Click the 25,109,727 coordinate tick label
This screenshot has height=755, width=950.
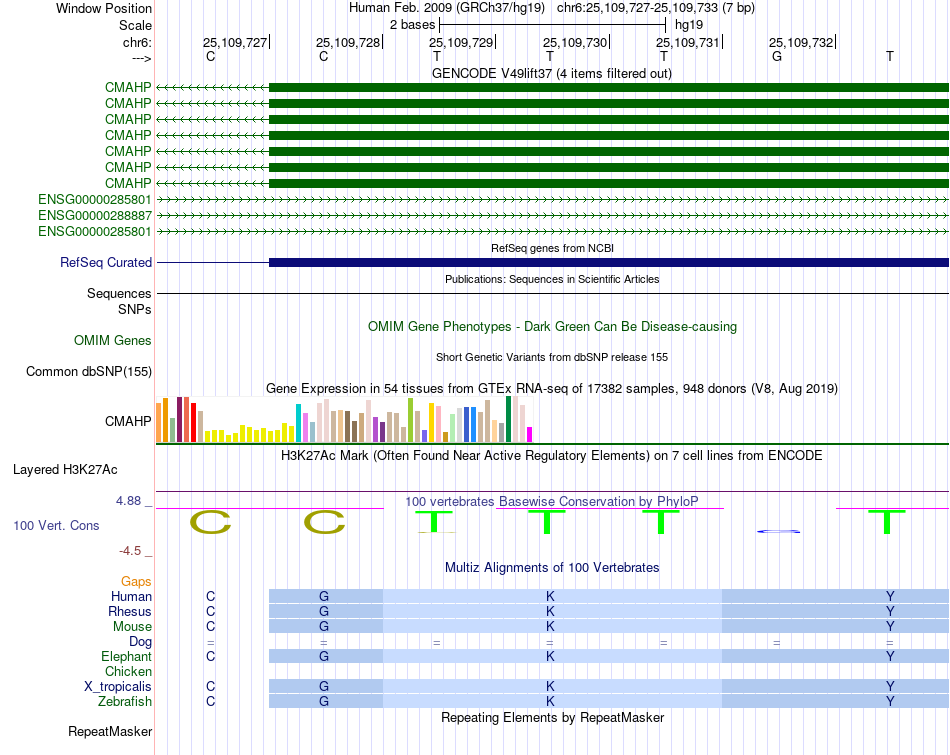(234, 42)
